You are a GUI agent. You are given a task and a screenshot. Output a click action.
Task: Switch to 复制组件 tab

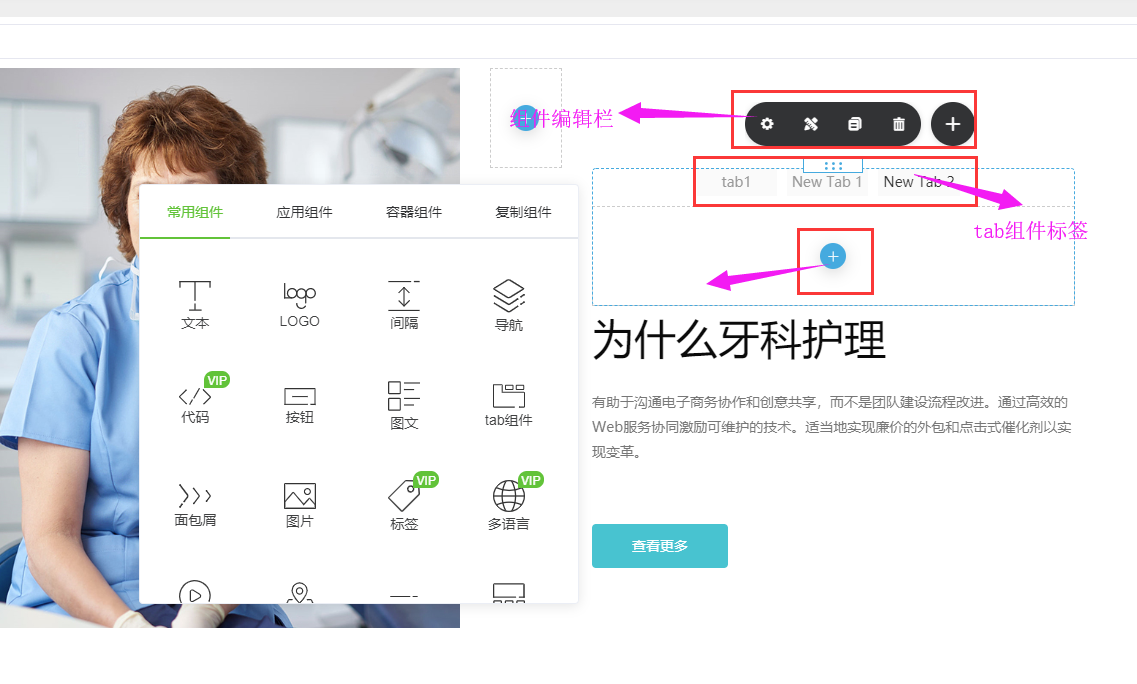tap(524, 212)
